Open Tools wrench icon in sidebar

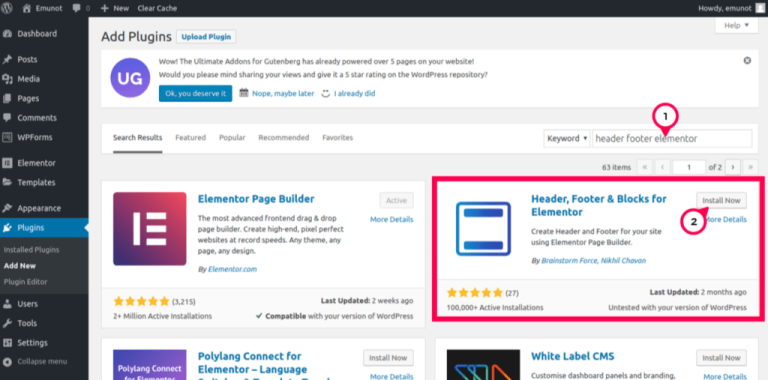tap(7, 323)
